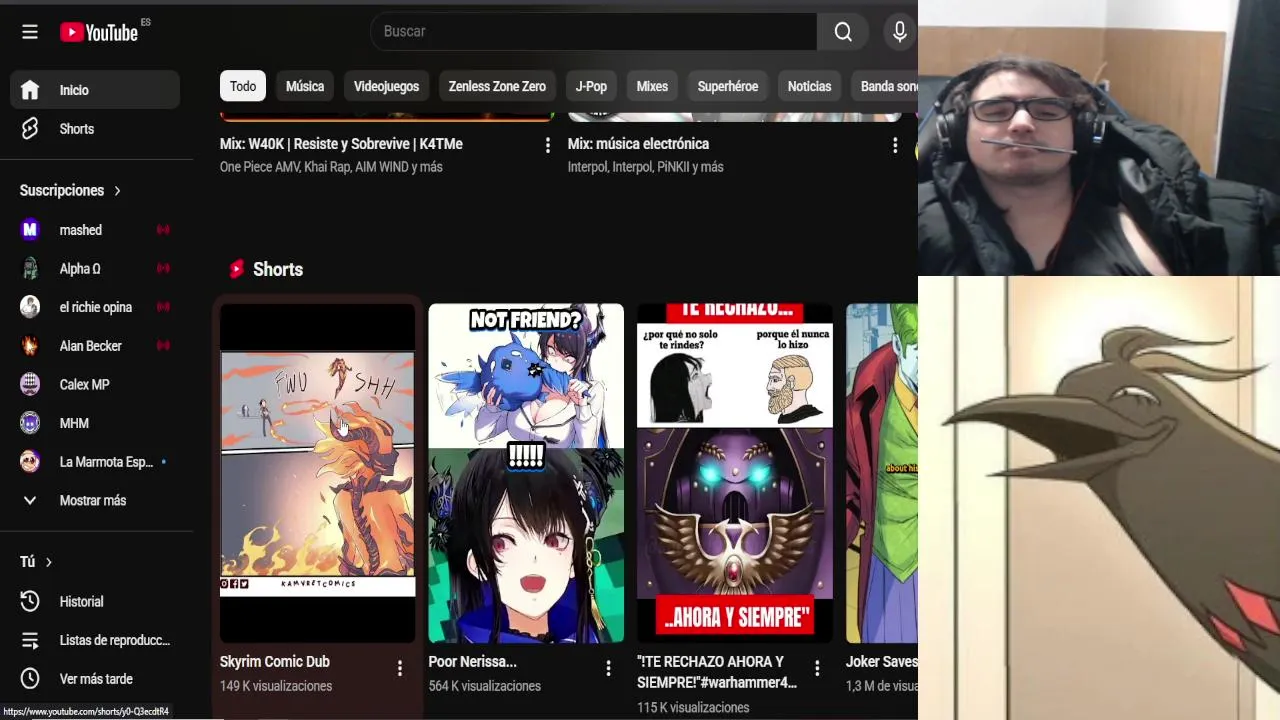The height and width of the screenshot is (720, 1280).
Task: Expand the Tú section chevron
Action: pos(48,562)
